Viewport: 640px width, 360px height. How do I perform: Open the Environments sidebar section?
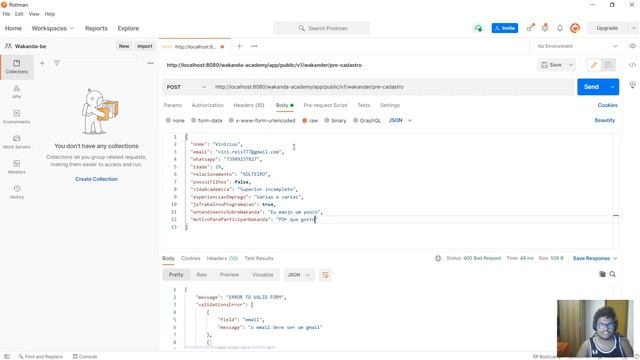click(x=17, y=117)
